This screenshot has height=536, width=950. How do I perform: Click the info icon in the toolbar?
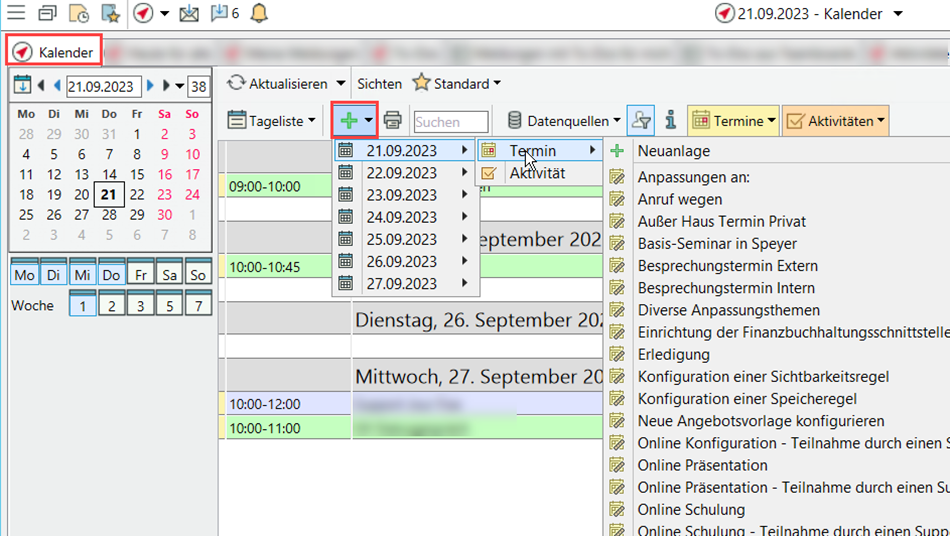(670, 121)
